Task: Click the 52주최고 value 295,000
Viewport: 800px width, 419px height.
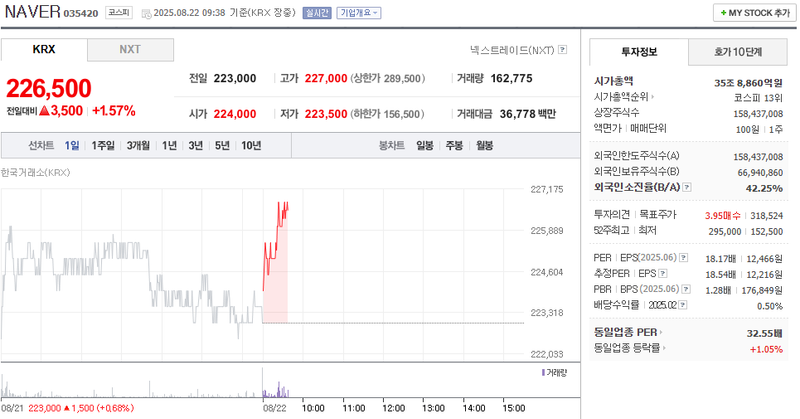Action: click(724, 232)
